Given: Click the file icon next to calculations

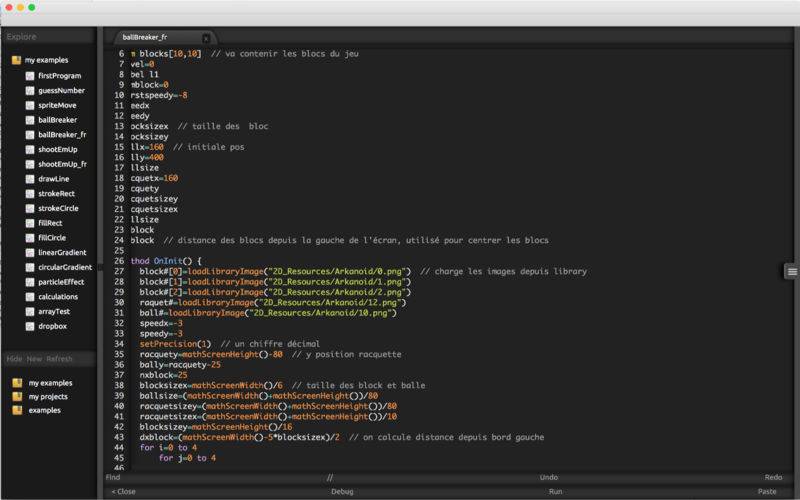Looking at the screenshot, I should pyautogui.click(x=30, y=297).
